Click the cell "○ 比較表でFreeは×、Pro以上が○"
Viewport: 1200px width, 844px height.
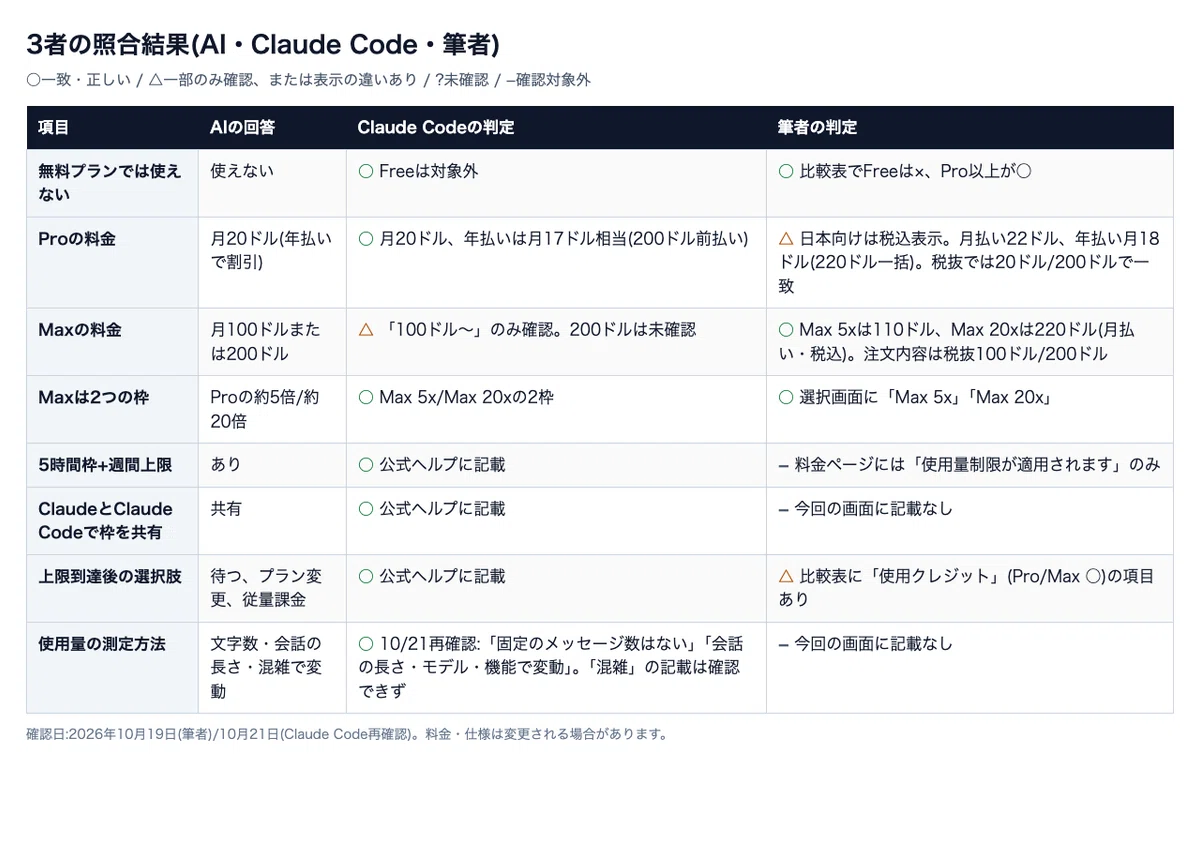970,183
